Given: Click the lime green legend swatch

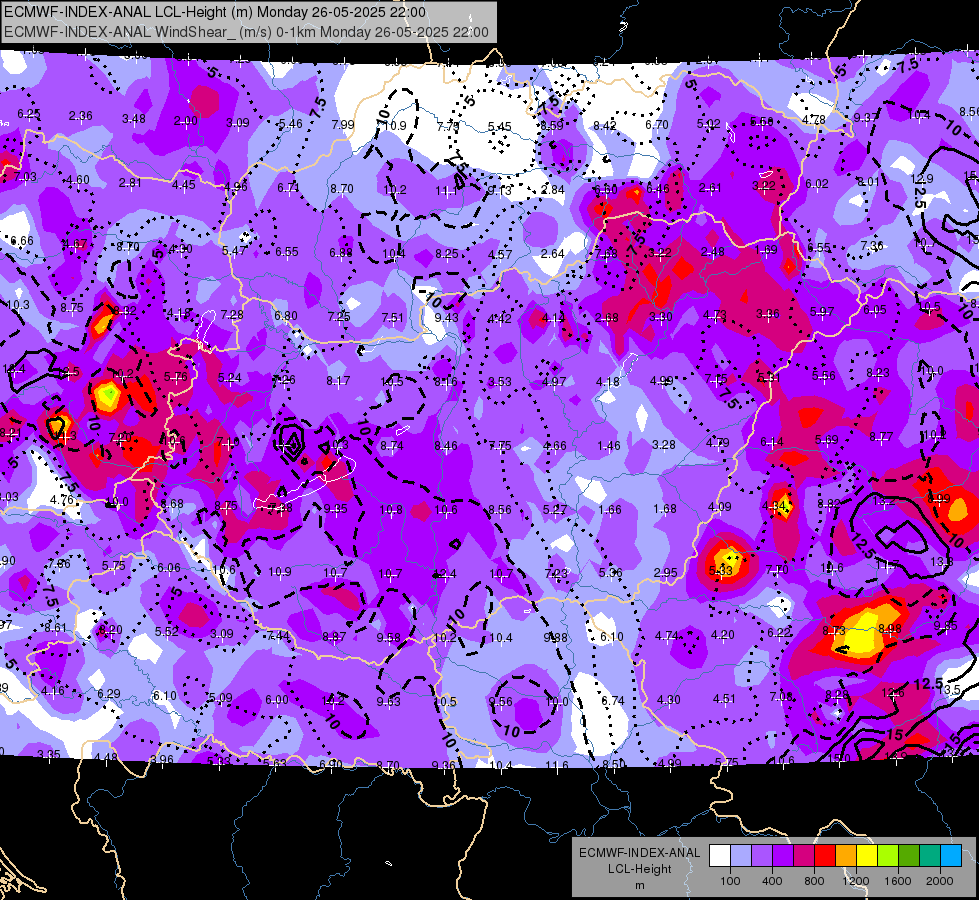Looking at the screenshot, I should tap(888, 856).
